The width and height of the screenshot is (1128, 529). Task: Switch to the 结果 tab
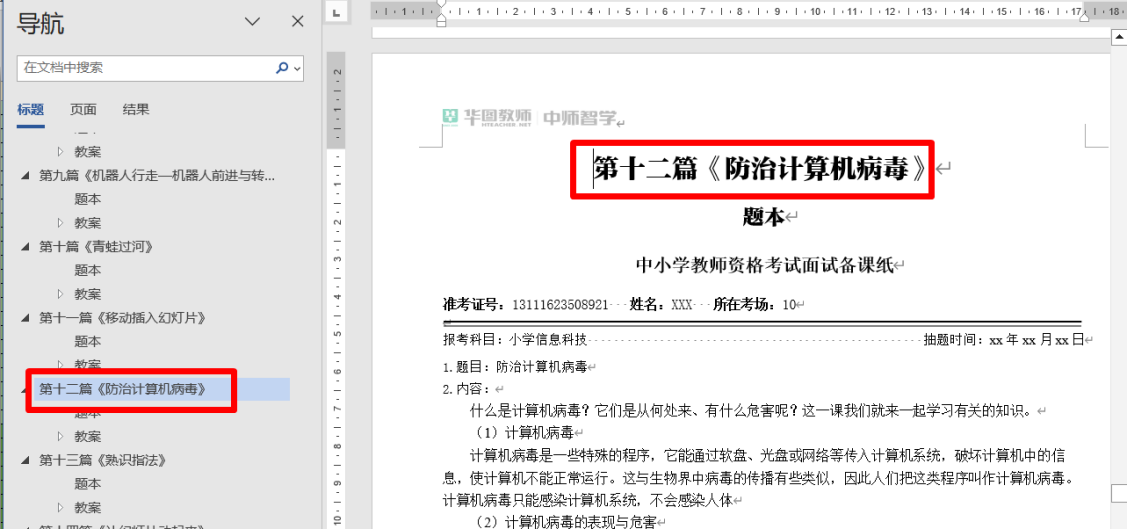click(x=136, y=110)
